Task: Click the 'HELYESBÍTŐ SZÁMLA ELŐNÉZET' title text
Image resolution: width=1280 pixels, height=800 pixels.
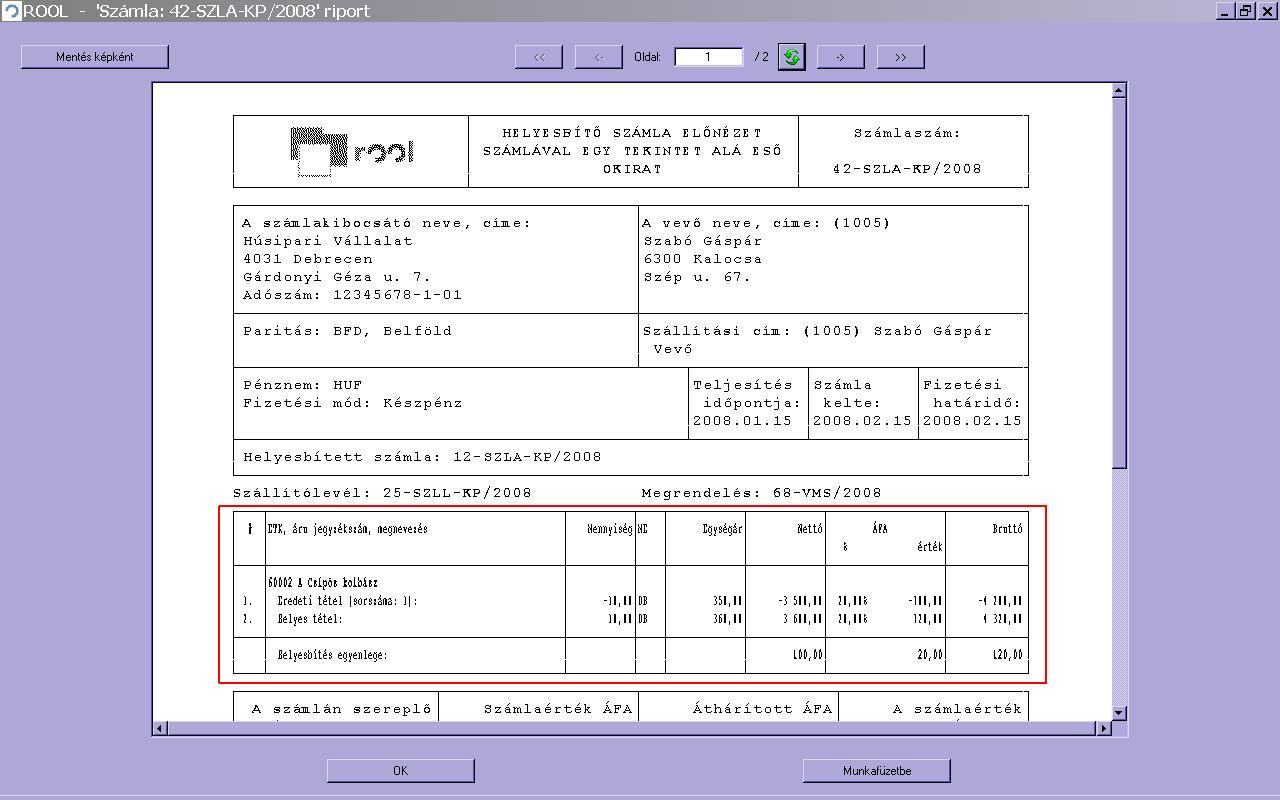Action: [632, 133]
